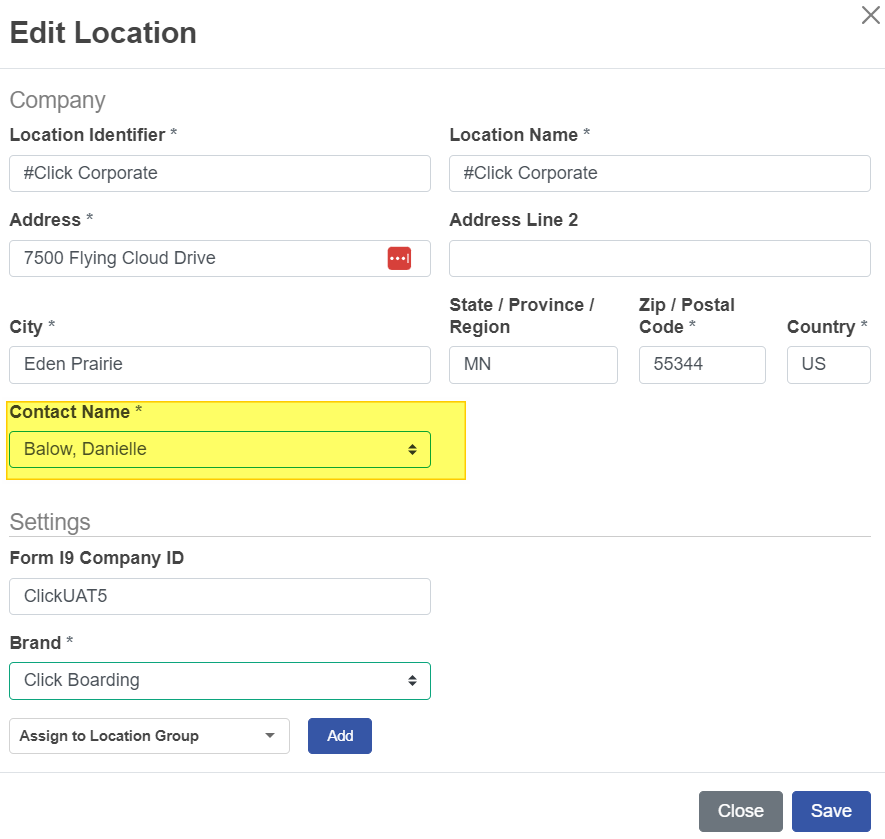Focus the City field showing Eden Prairie
Viewport: 885px width, 839px height.
coord(220,365)
